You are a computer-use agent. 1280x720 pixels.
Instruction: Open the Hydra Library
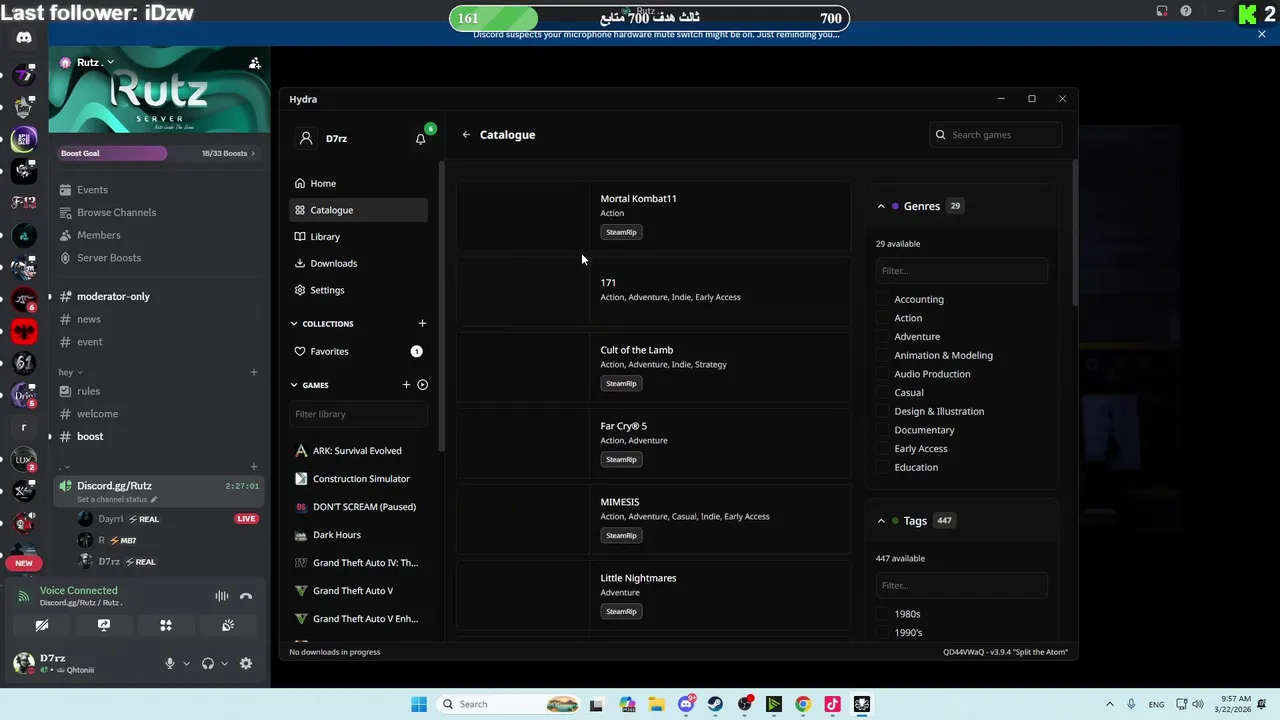coord(358,237)
